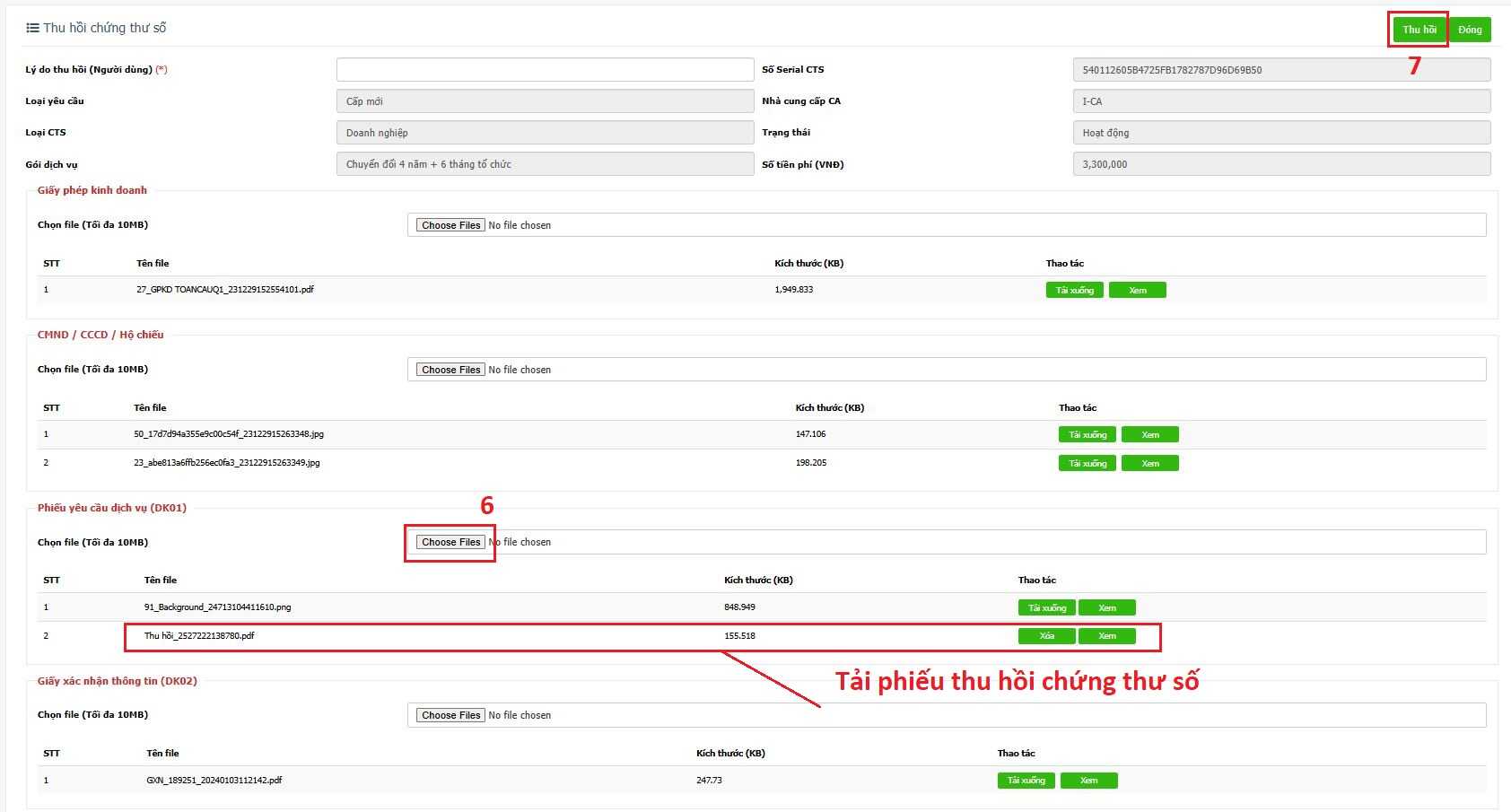Choose Files for CMND / CCCD / Hộ chiếu
This screenshot has width=1511, height=812.
450,370
